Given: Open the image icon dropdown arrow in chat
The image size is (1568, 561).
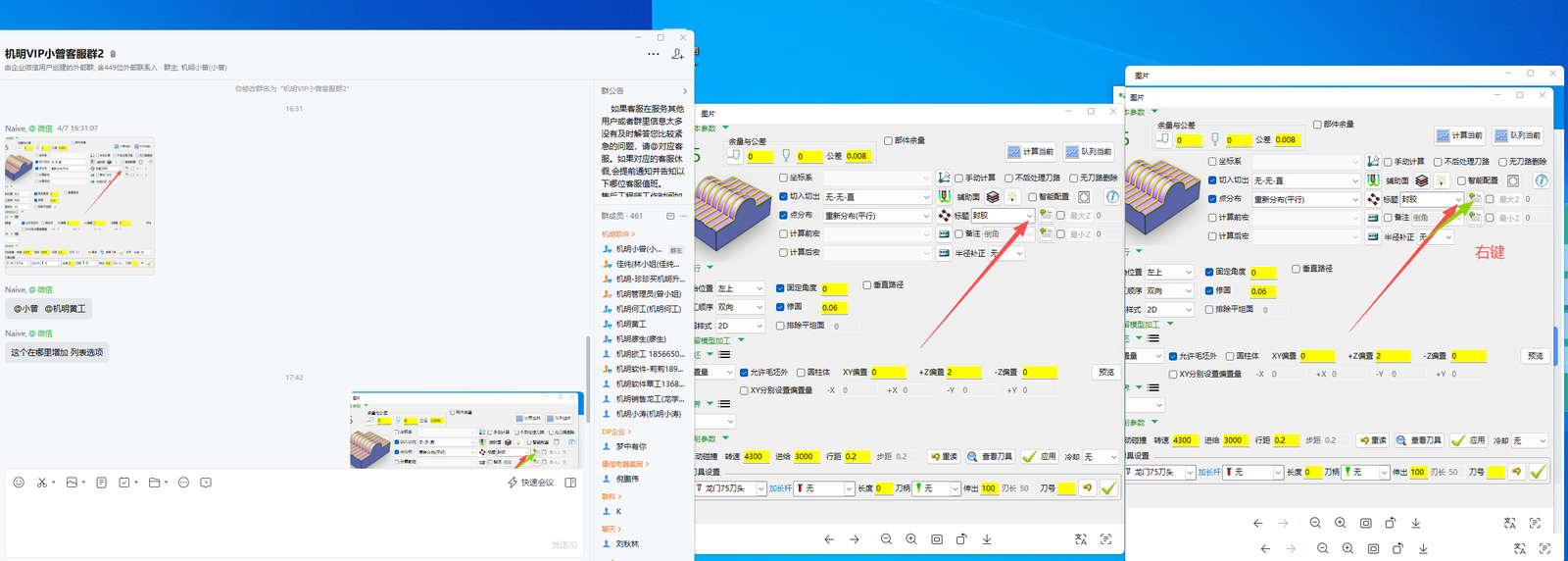Looking at the screenshot, I should 83,483.
